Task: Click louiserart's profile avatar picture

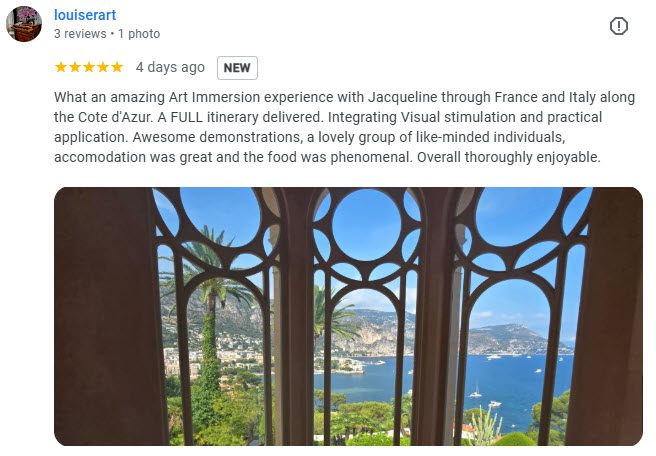Action: pyautogui.click(x=24, y=24)
